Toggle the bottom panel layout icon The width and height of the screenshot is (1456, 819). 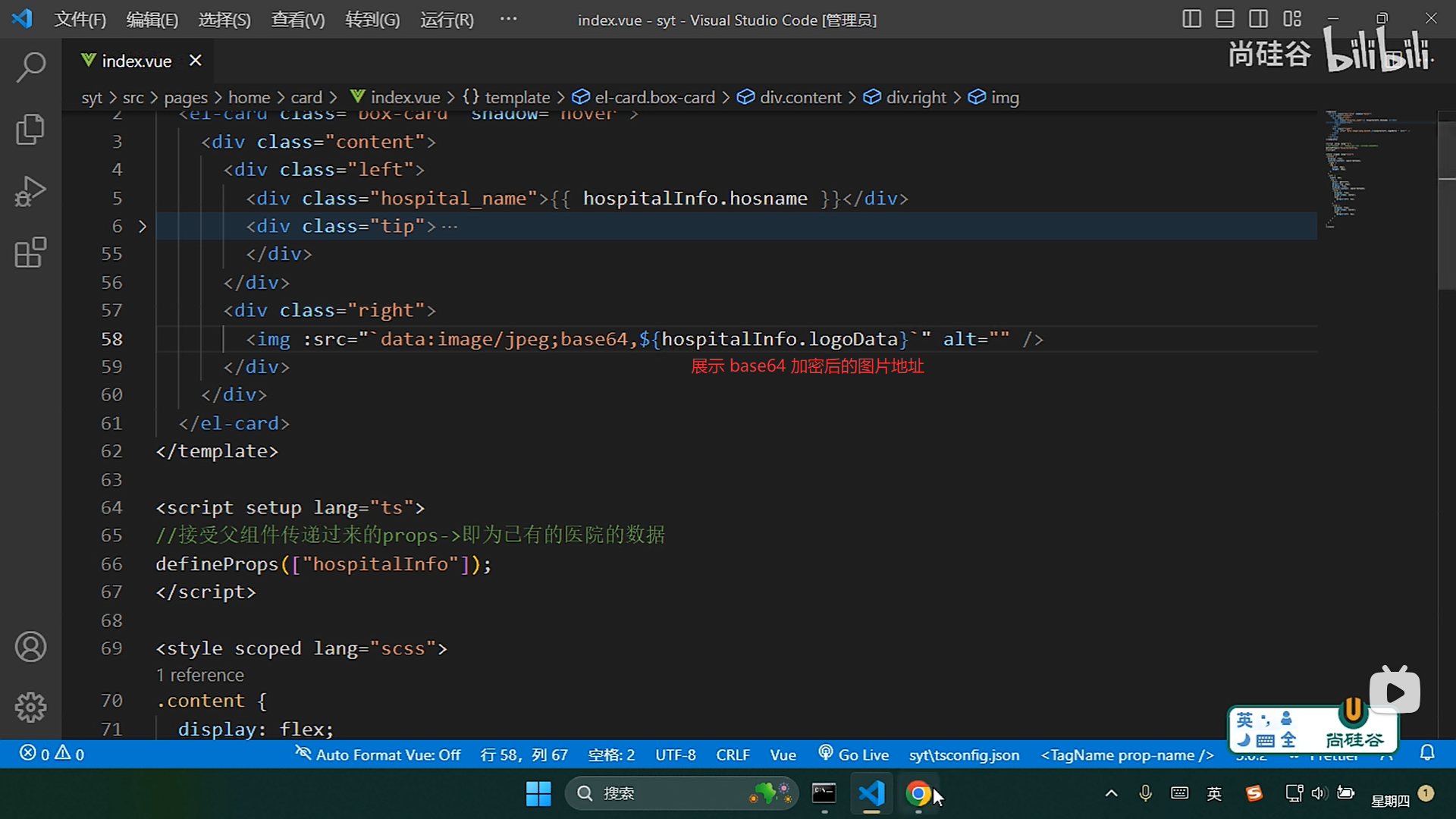[1225, 19]
